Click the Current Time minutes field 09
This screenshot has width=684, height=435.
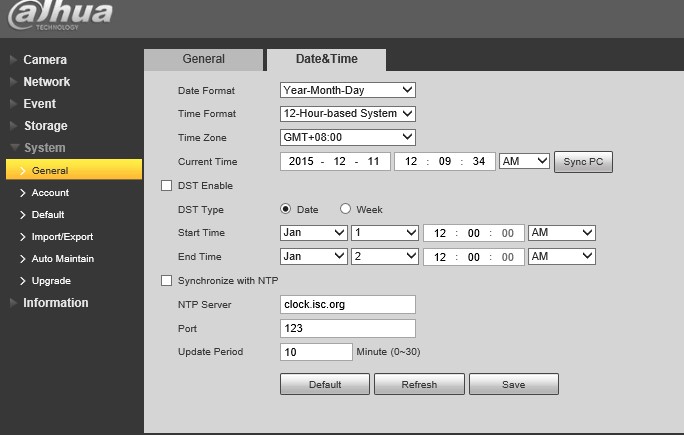click(445, 161)
